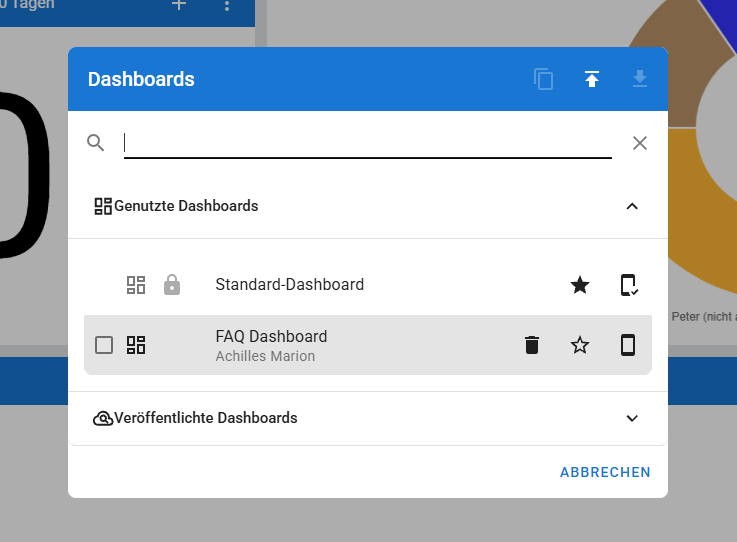Click the search magnifier icon

95,142
